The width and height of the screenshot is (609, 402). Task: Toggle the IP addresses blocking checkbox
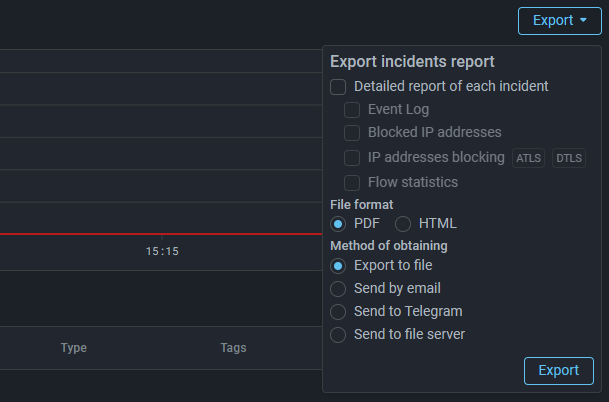point(352,158)
